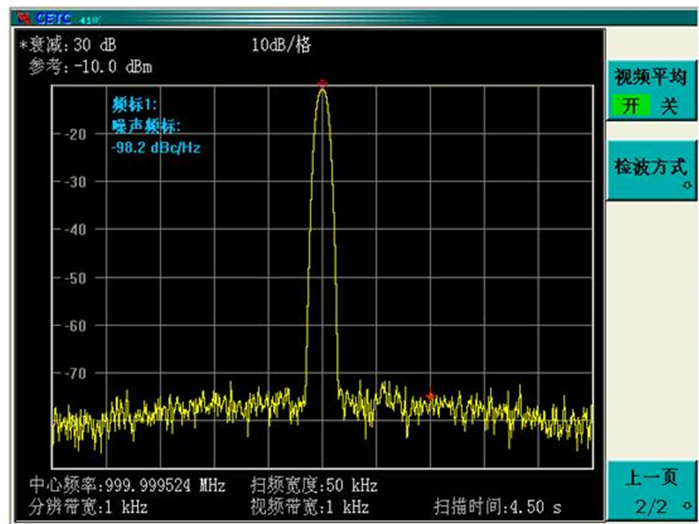Select the red marker on the noise floor
Screen dimensions: 699x524
pos(430,396)
